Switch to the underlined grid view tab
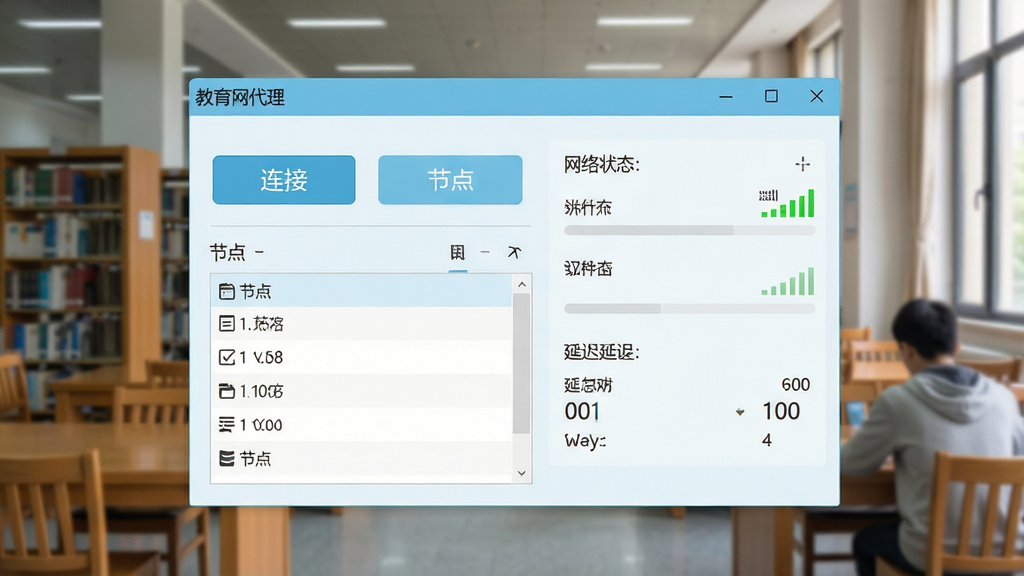1024x576 pixels. (458, 253)
